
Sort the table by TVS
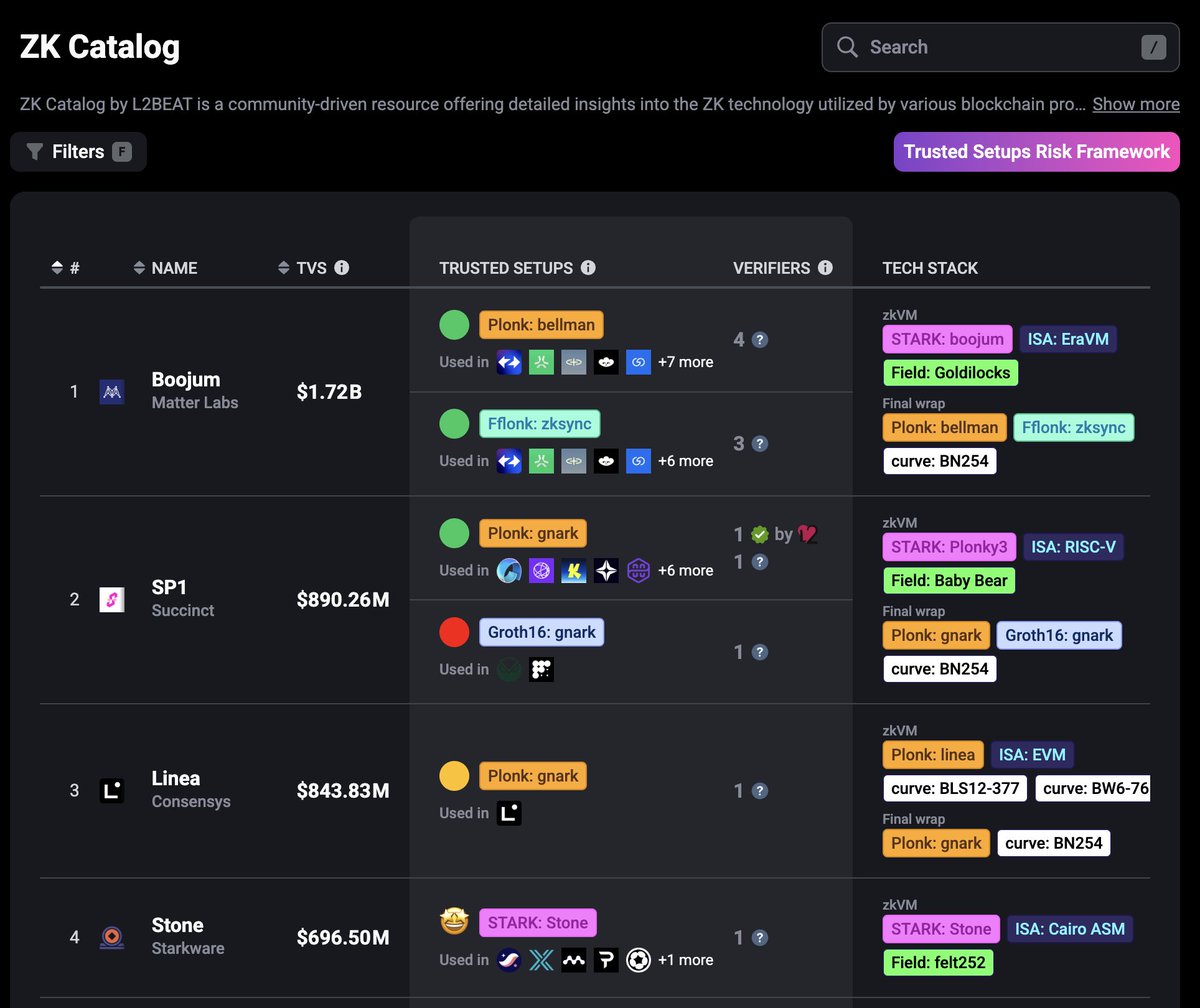coord(304,268)
